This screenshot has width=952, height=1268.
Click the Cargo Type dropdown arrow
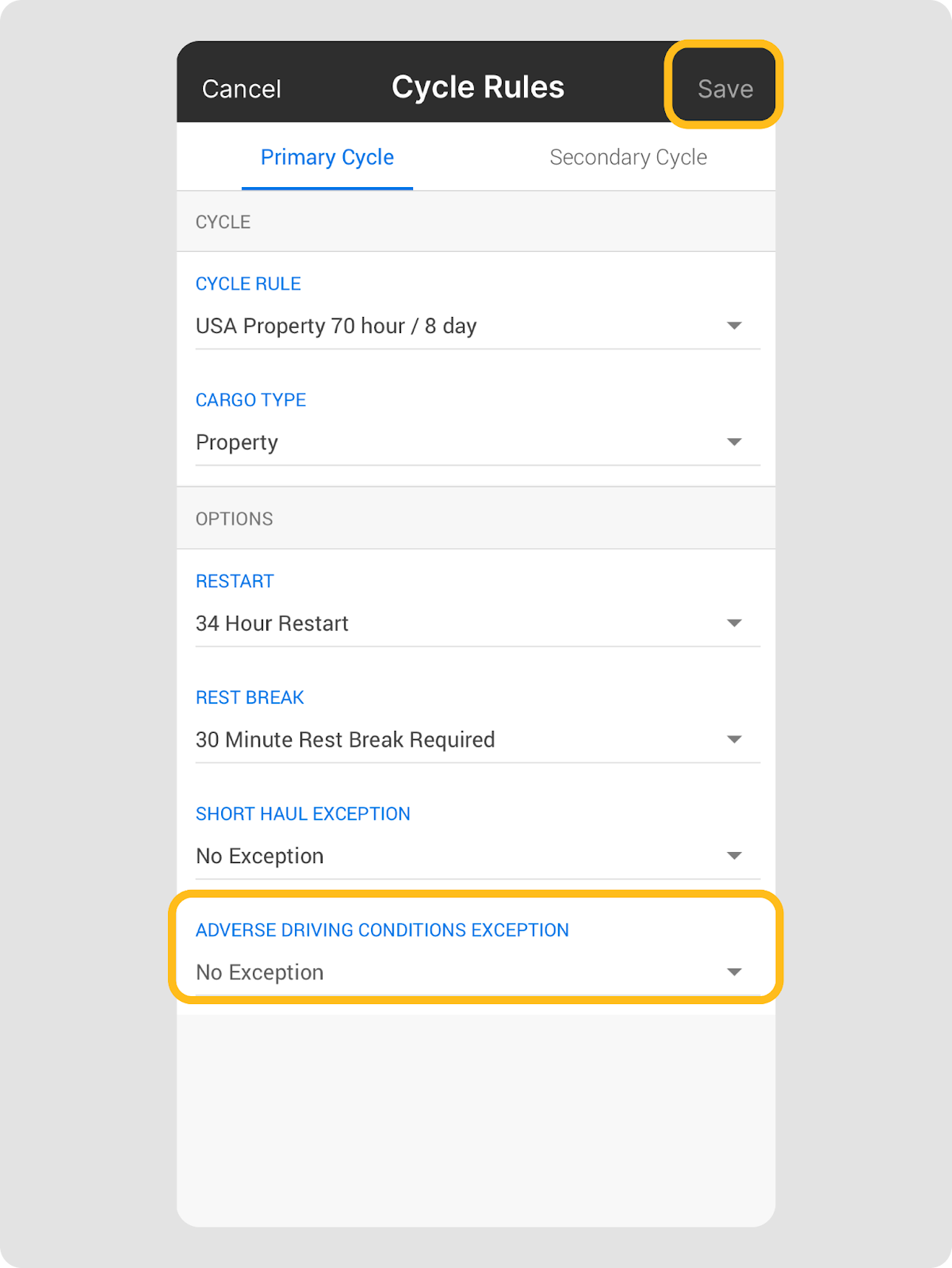(734, 442)
